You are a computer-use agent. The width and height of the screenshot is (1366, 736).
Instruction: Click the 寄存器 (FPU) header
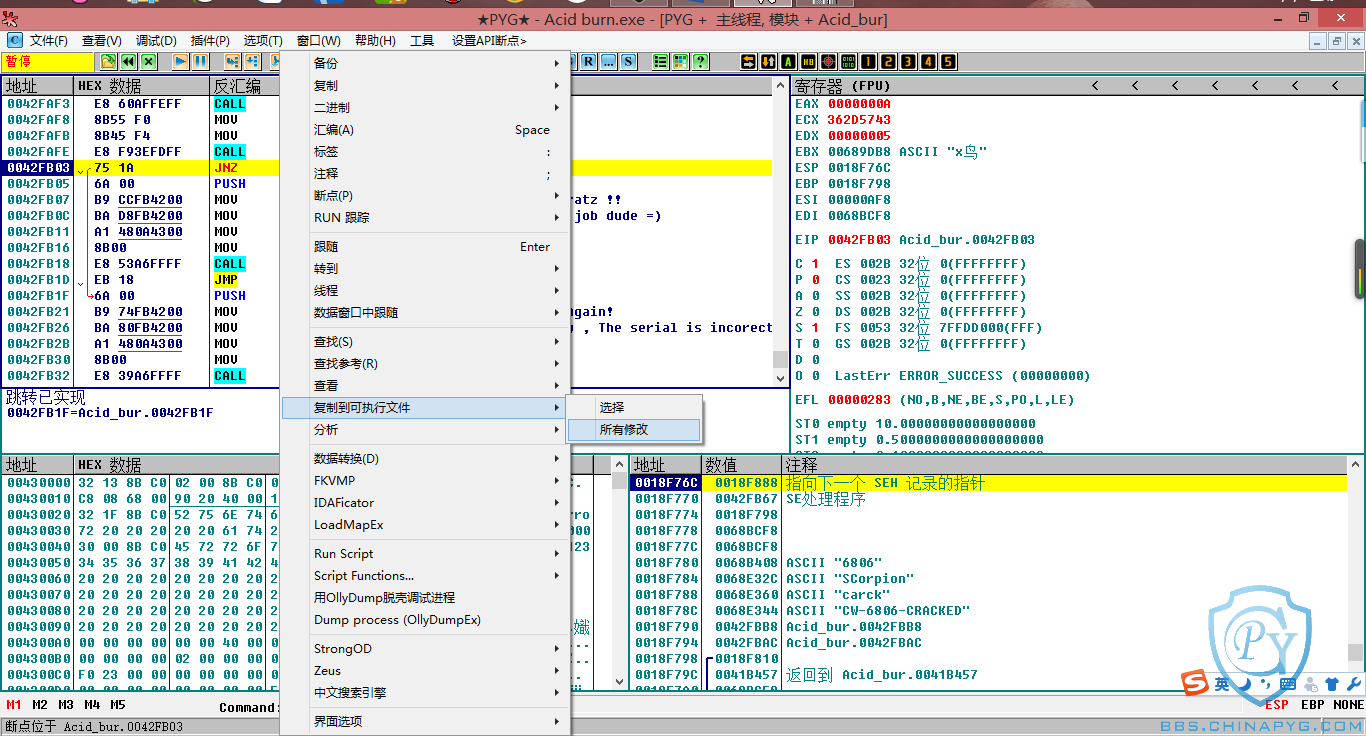pos(842,86)
